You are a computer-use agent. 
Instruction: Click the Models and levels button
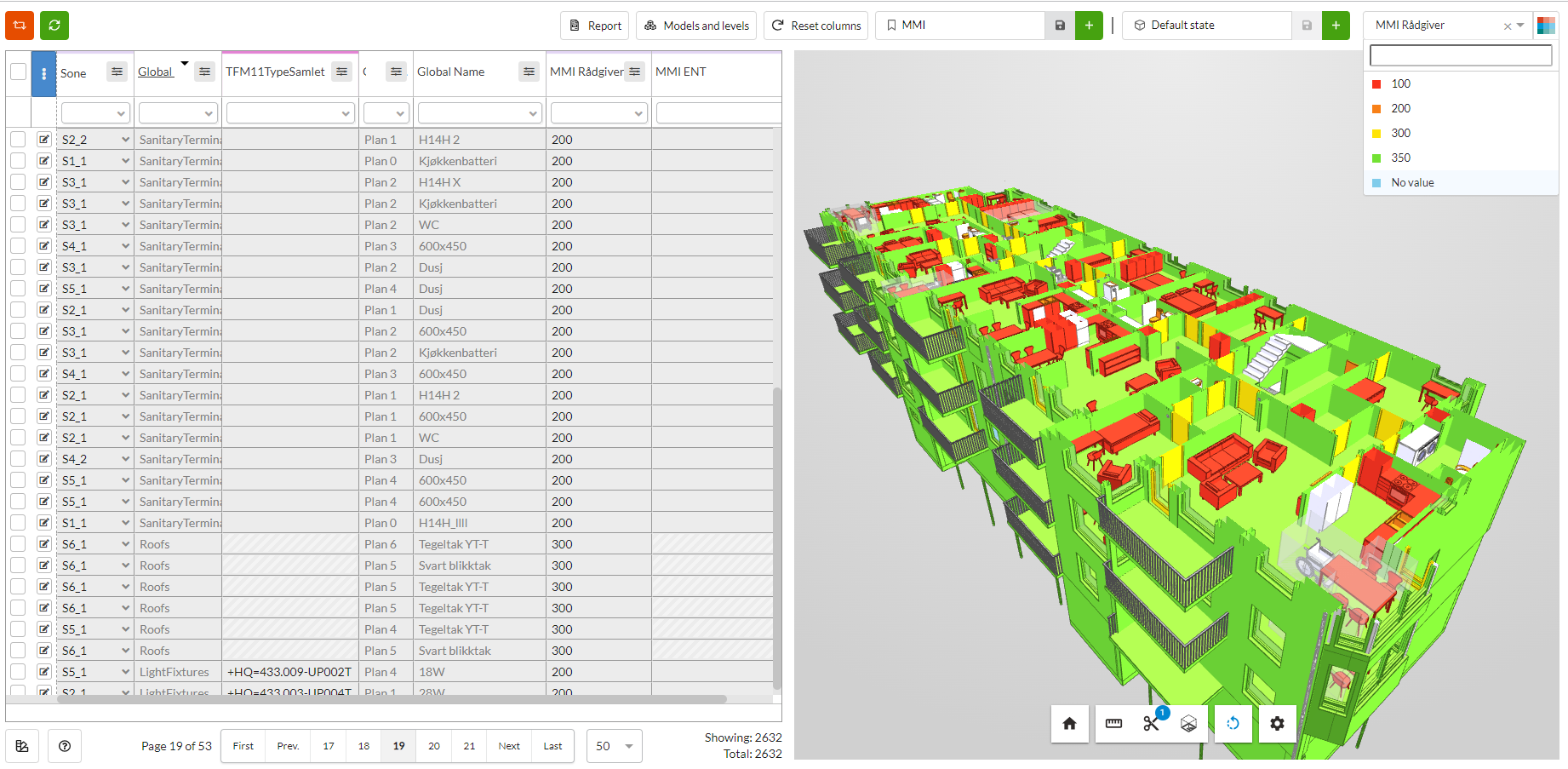[x=696, y=26]
